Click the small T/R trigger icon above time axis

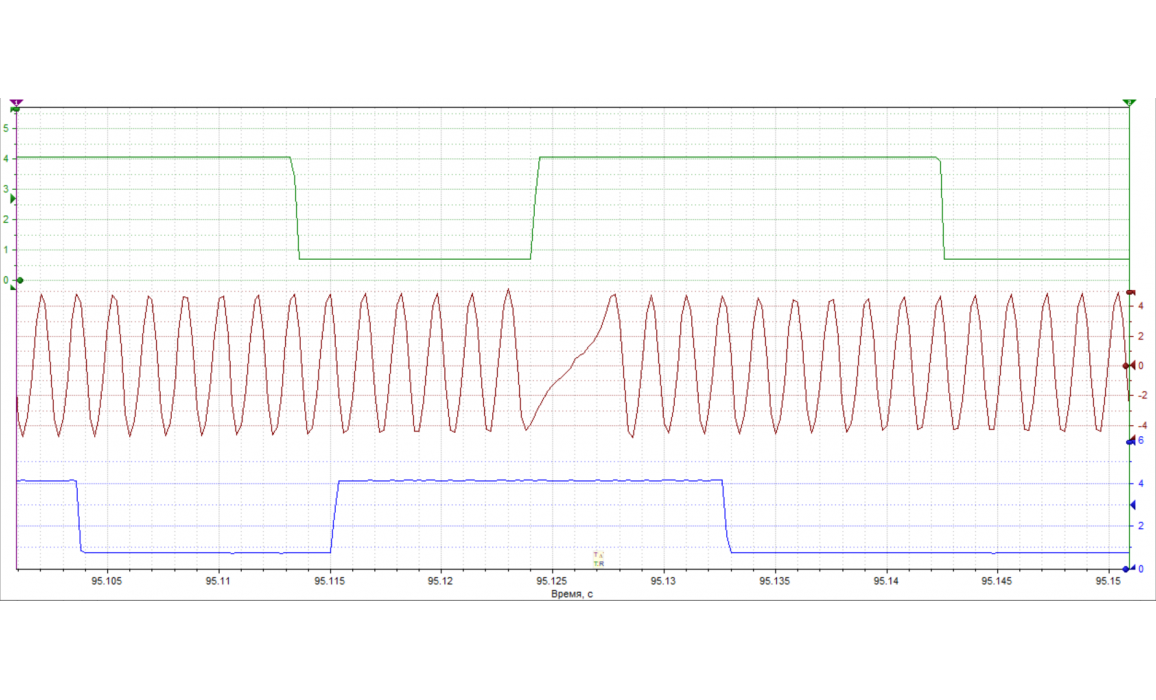(x=598, y=559)
